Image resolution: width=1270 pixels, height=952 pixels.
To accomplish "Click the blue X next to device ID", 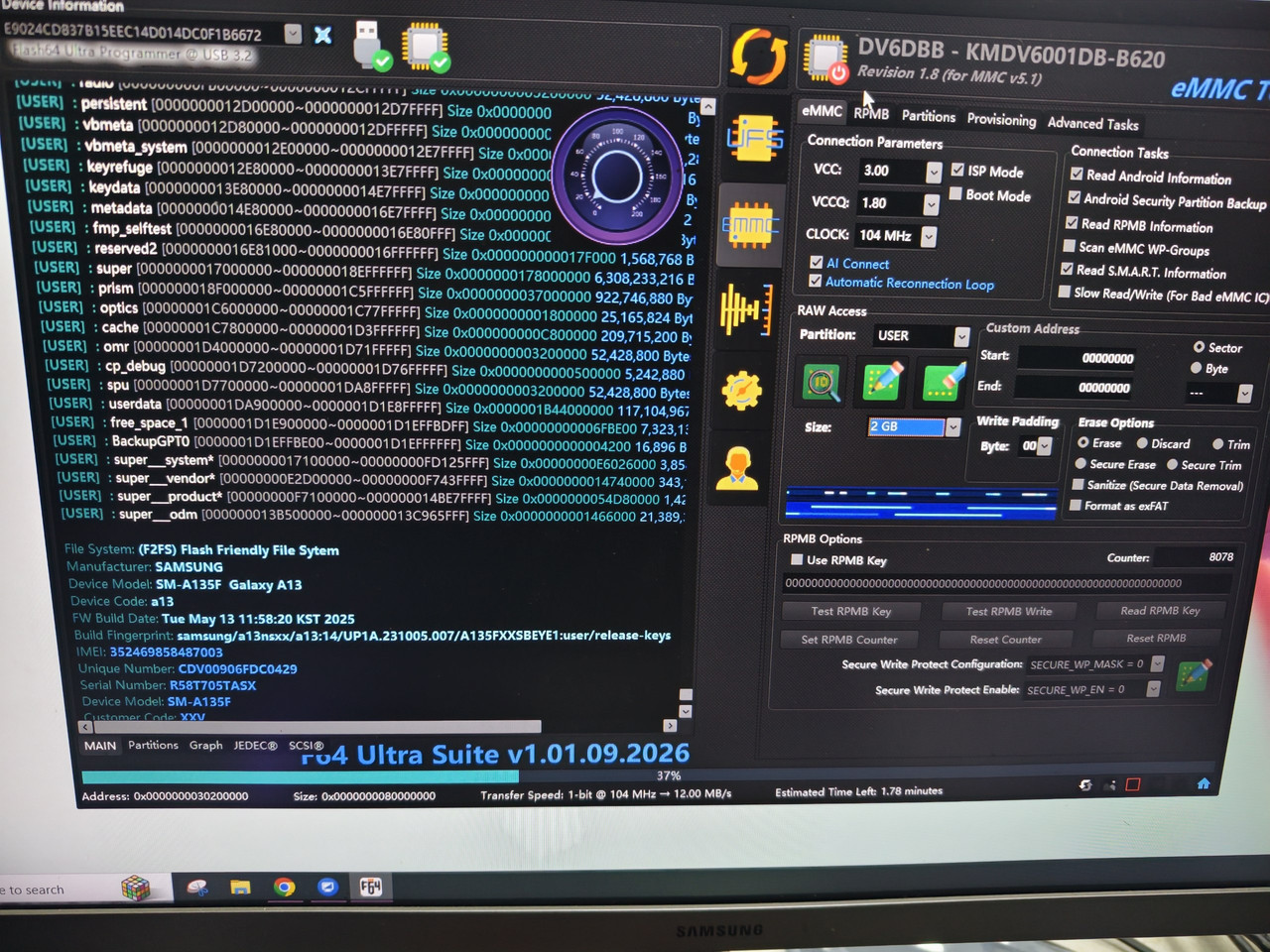I will [x=322, y=35].
